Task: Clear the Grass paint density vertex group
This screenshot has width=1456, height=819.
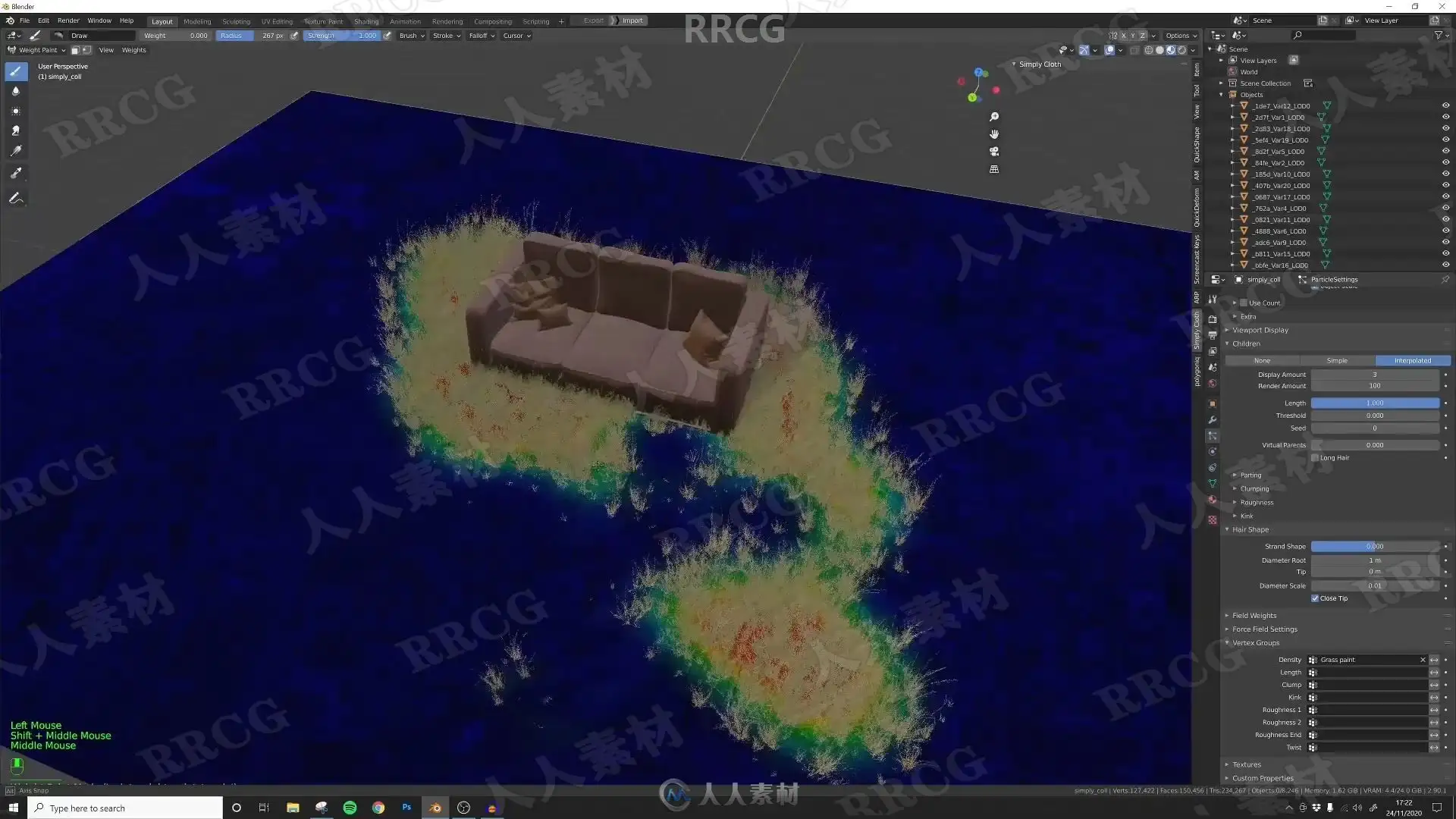Action: coord(1423,660)
